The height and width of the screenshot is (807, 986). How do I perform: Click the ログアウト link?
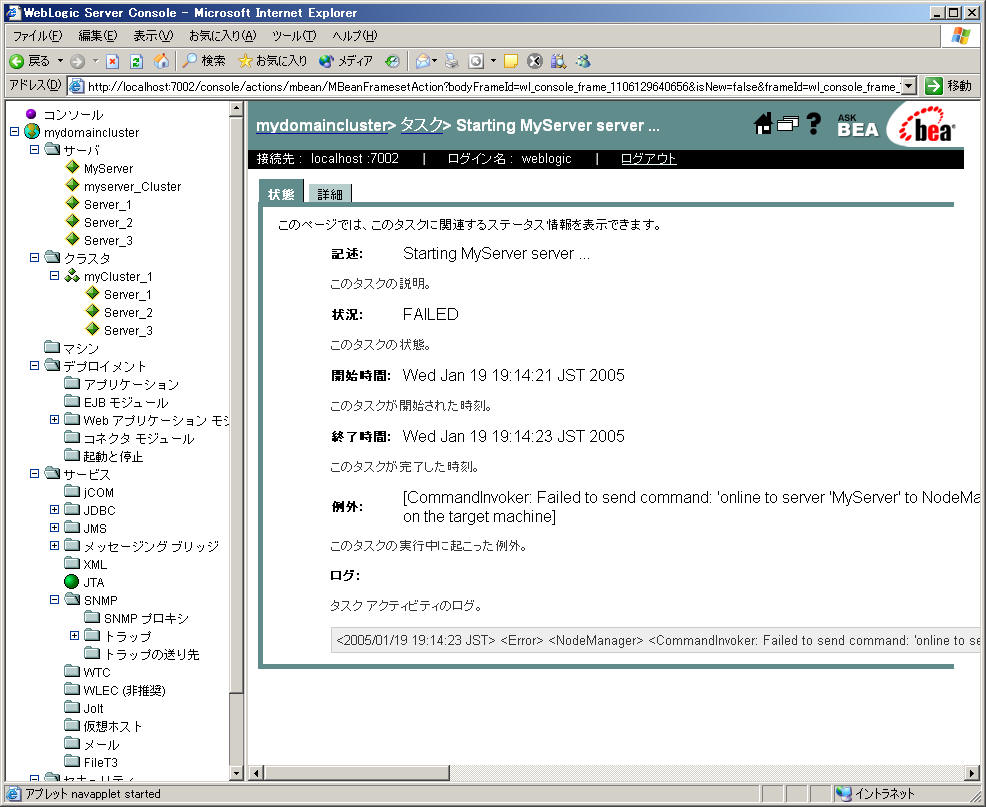(x=648, y=159)
